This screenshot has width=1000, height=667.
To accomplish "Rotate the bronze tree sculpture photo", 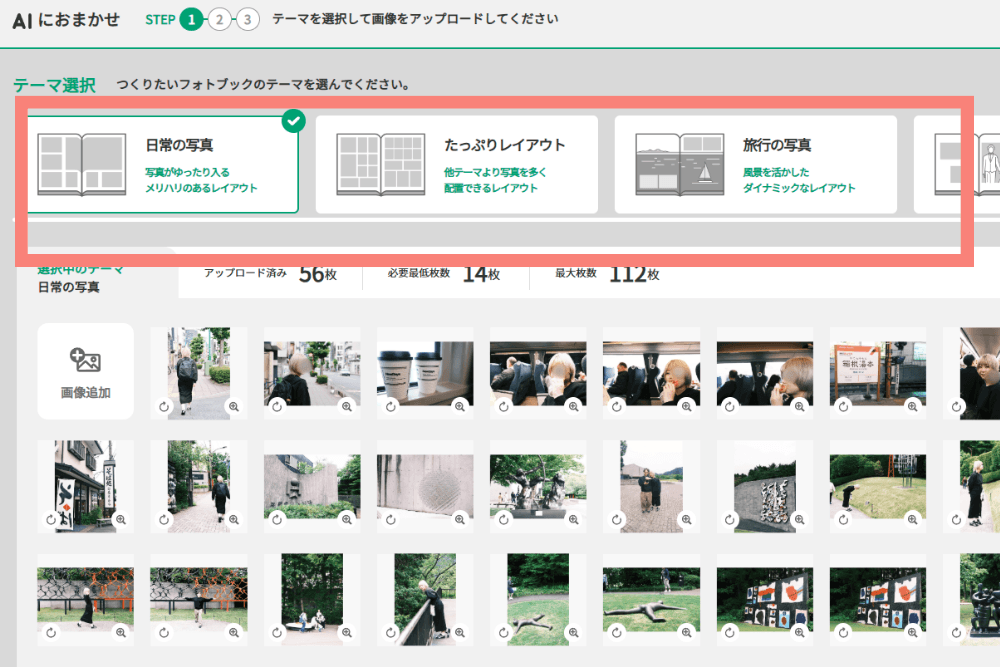I will tap(504, 519).
